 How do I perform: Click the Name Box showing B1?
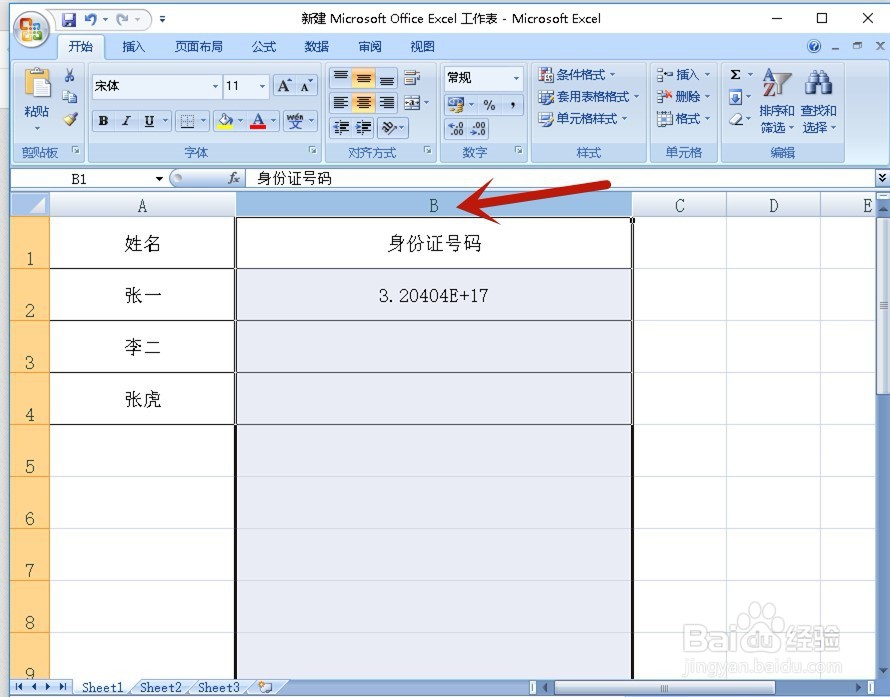(78, 178)
